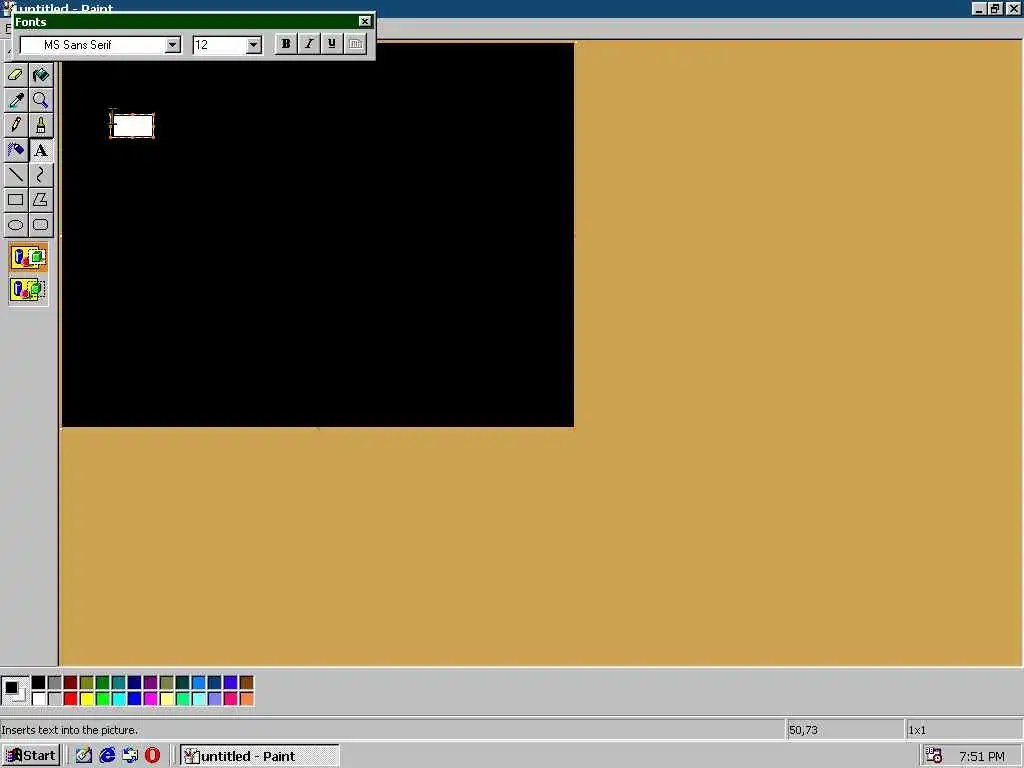Screen dimensions: 1024x768
Task: Click the first Quick Launch icon beside Start
Action: pos(84,756)
